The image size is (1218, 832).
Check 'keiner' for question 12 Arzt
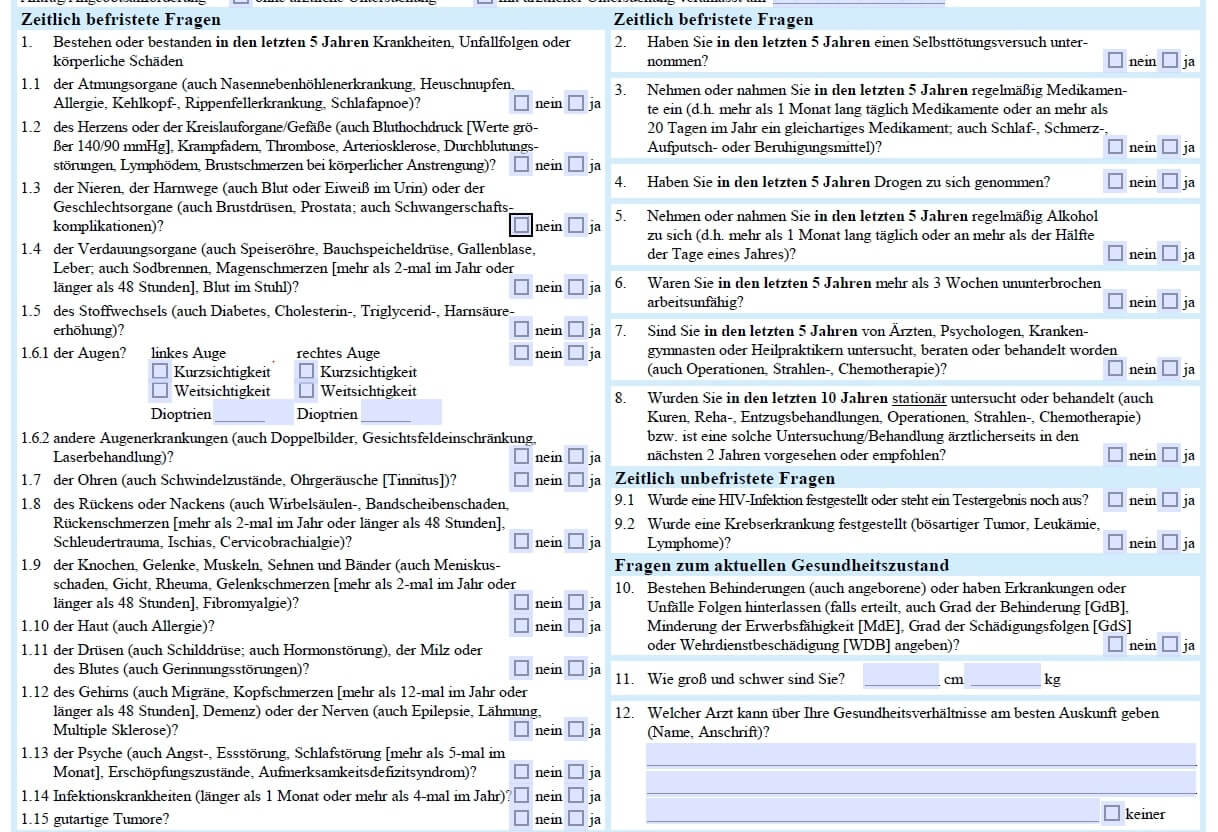click(x=1112, y=812)
